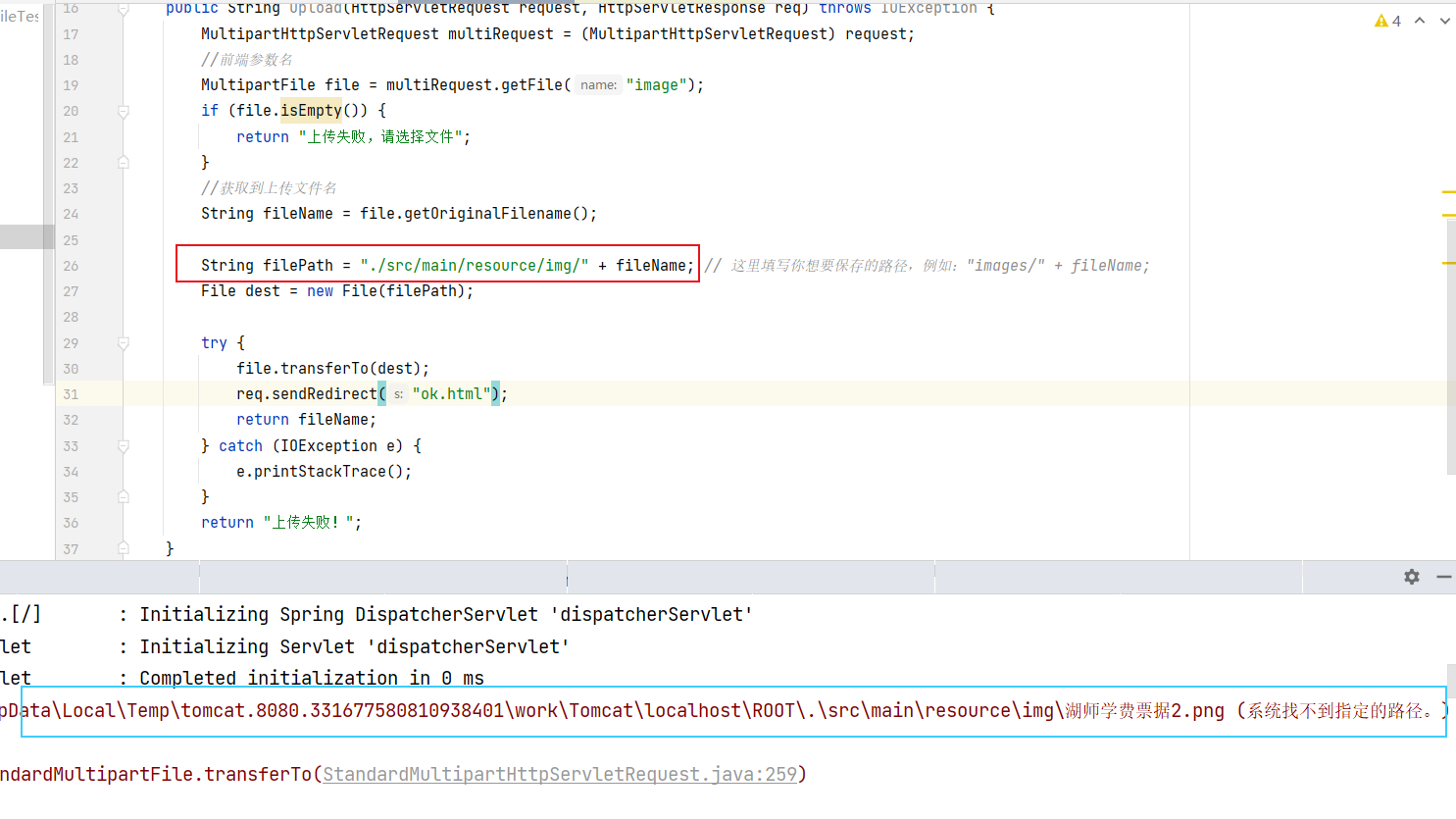The height and width of the screenshot is (819, 1456).
Task: Fold the method end marker at line 37
Action: (124, 548)
